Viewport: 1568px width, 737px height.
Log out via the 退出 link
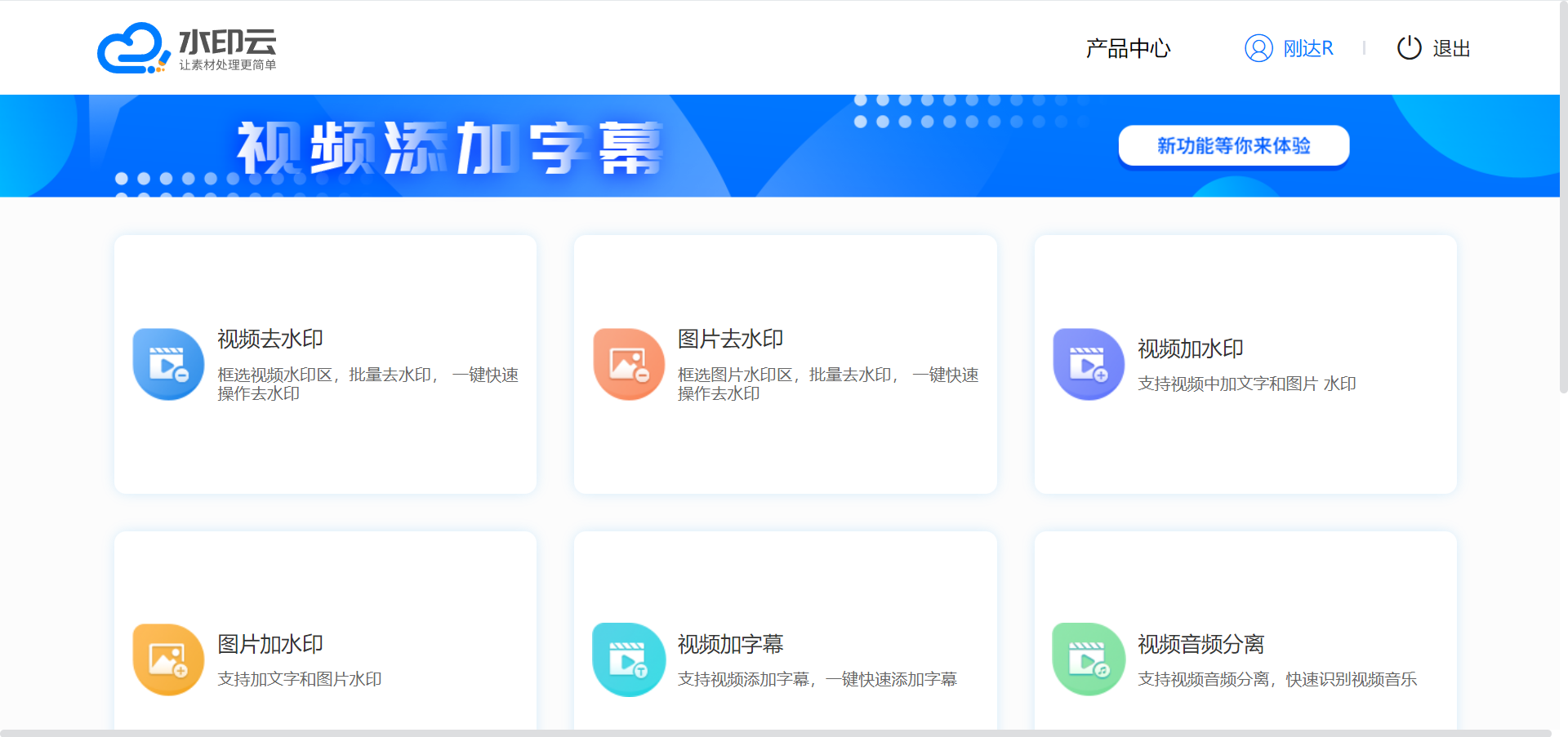point(1451,48)
